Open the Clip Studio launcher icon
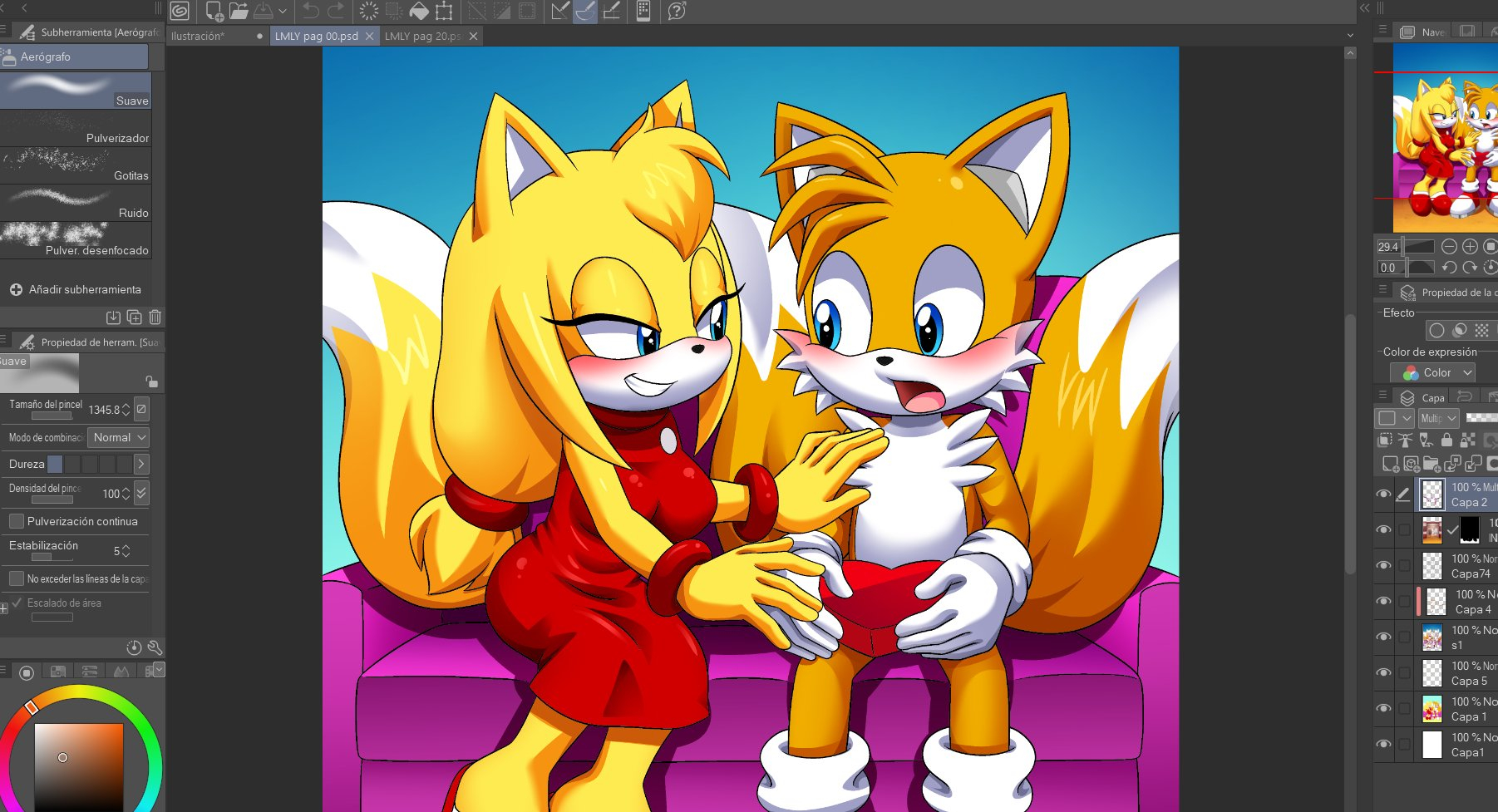This screenshot has width=1498, height=812. point(180,11)
